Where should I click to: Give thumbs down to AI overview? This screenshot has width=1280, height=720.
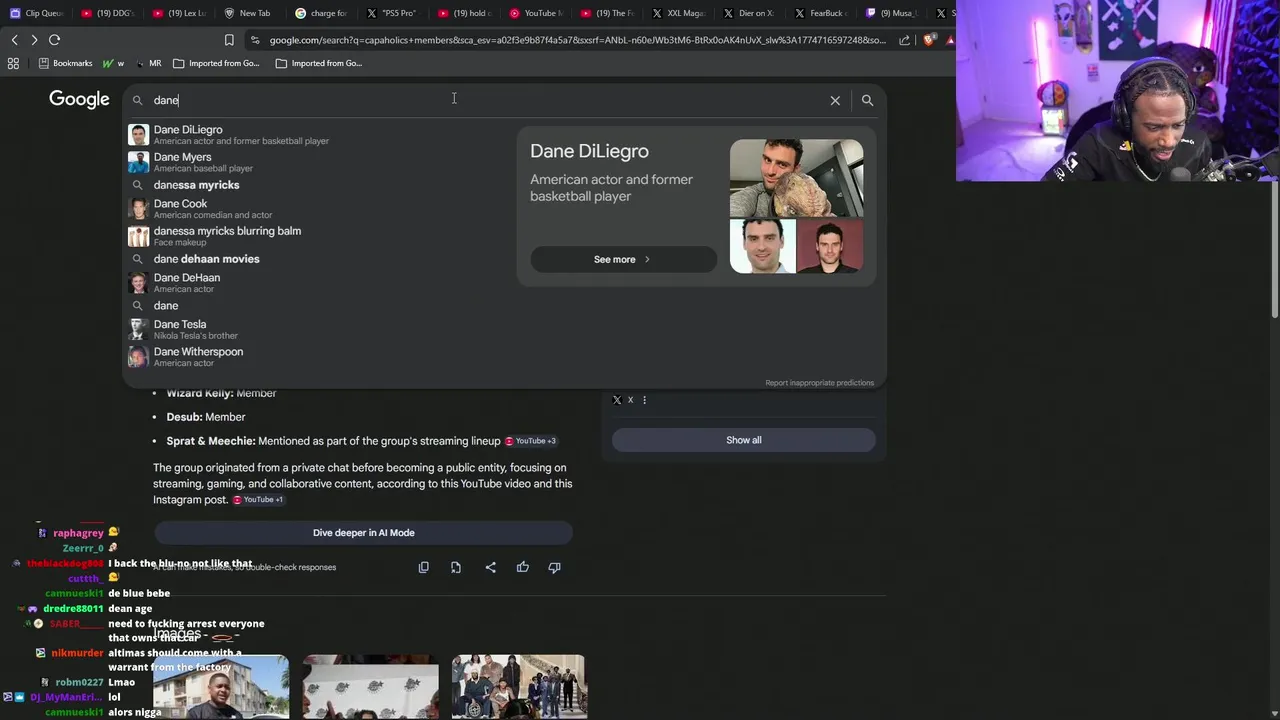(554, 567)
